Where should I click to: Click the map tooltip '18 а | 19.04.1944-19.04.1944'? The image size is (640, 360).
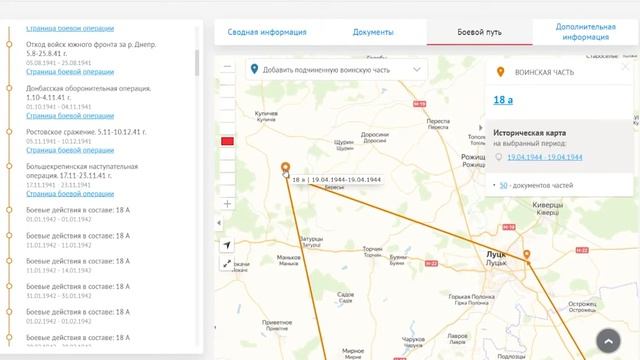coord(336,180)
